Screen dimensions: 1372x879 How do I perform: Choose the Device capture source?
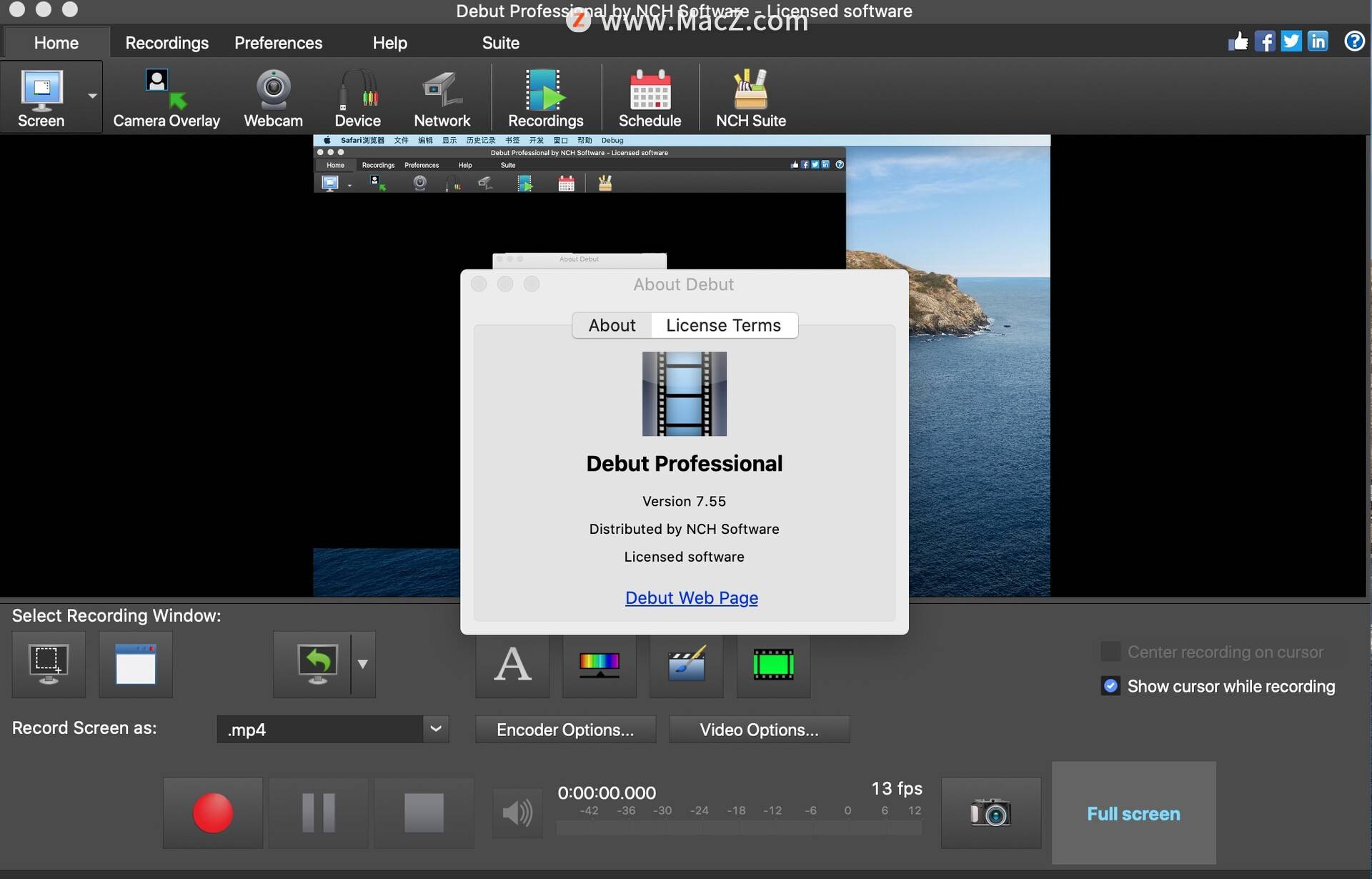click(357, 97)
